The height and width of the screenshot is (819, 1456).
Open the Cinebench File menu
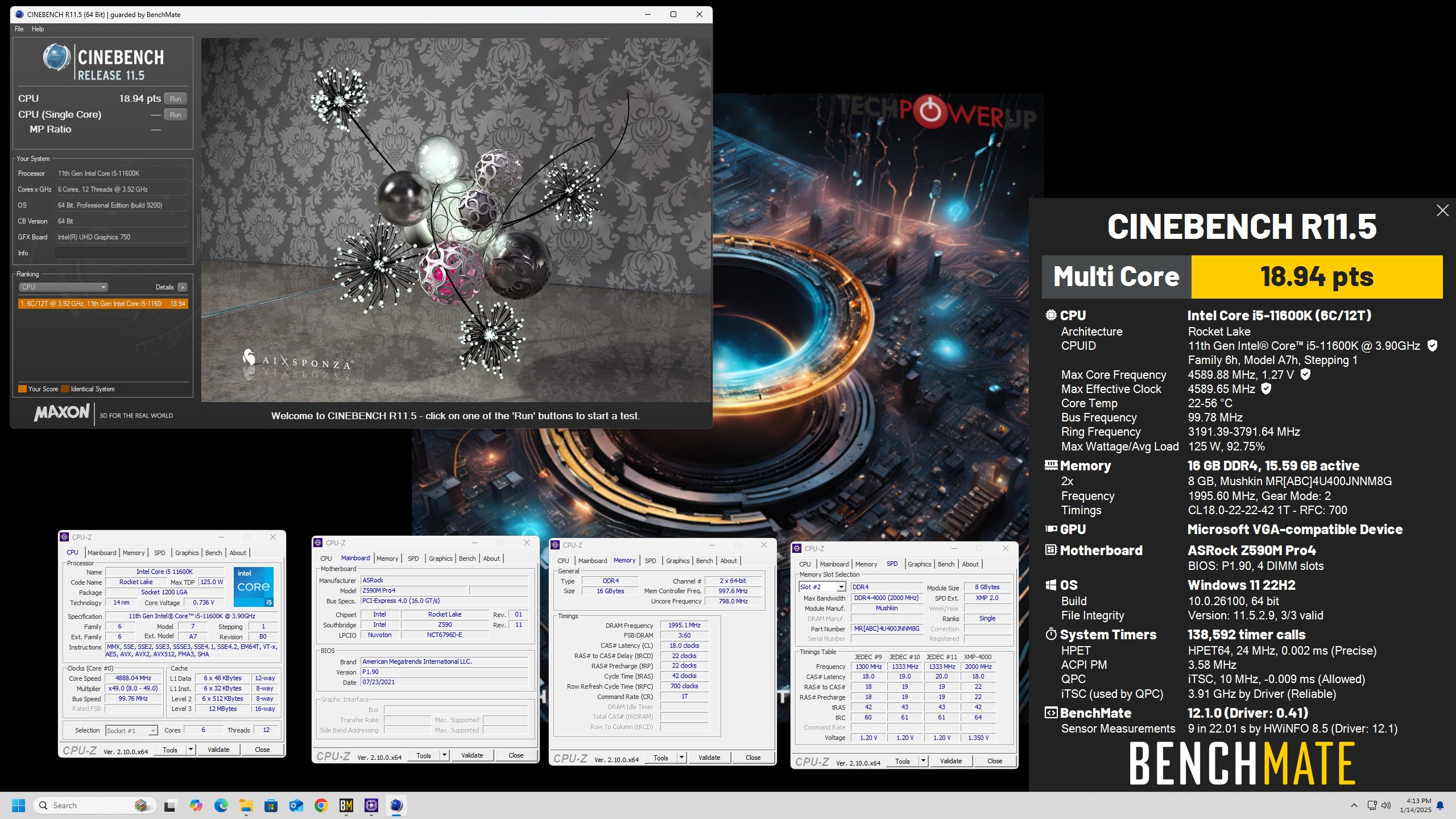(x=19, y=29)
